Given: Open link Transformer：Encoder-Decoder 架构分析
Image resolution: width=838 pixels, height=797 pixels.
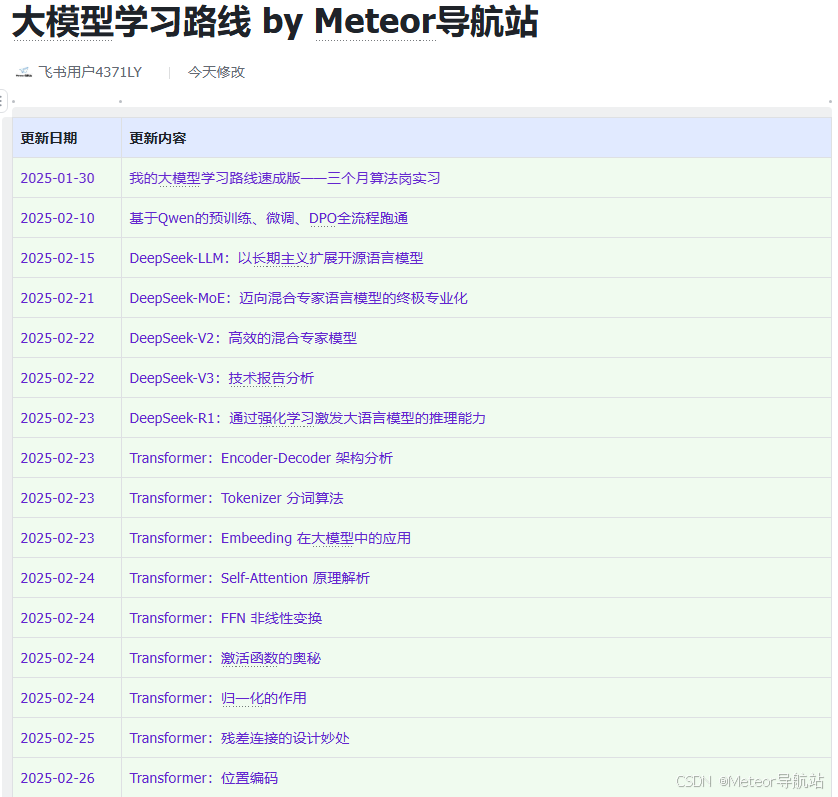Looking at the screenshot, I should 261,459.
